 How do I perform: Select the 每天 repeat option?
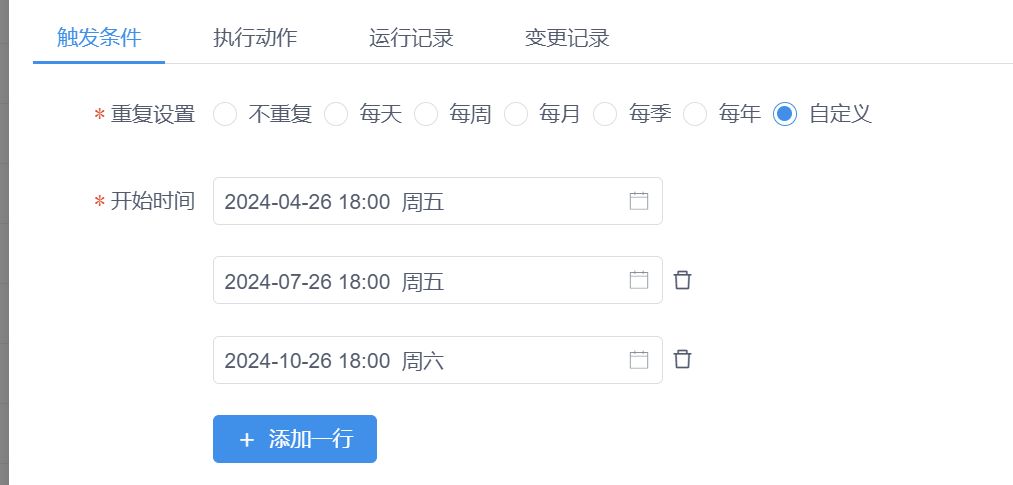pyautogui.click(x=336, y=114)
